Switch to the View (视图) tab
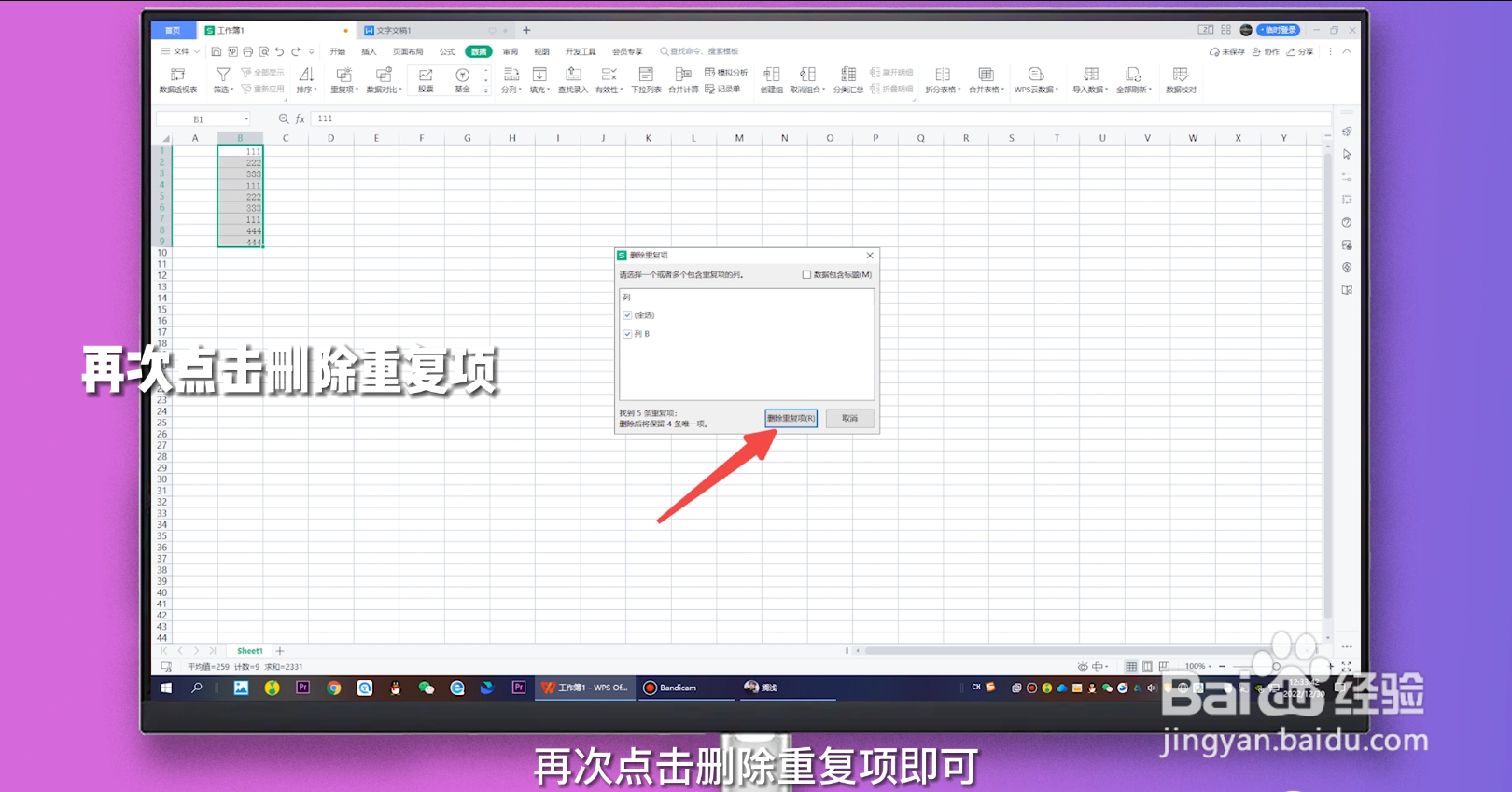1512x792 pixels. coord(541,52)
